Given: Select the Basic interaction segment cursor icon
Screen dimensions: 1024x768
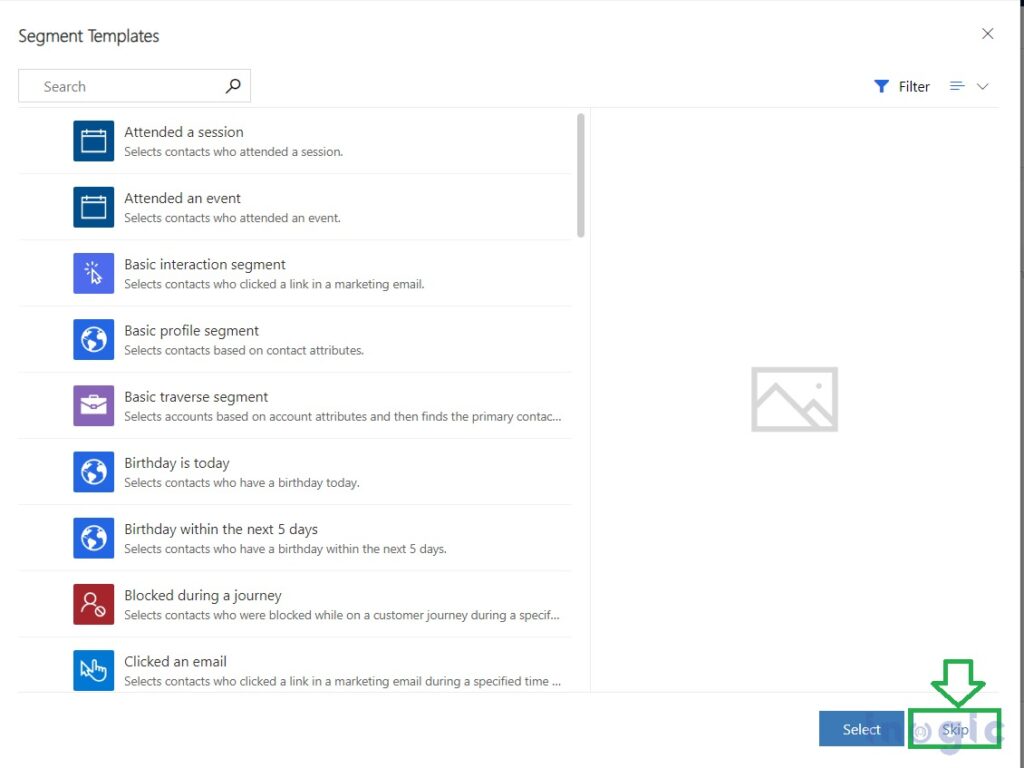Looking at the screenshot, I should coord(93,273).
